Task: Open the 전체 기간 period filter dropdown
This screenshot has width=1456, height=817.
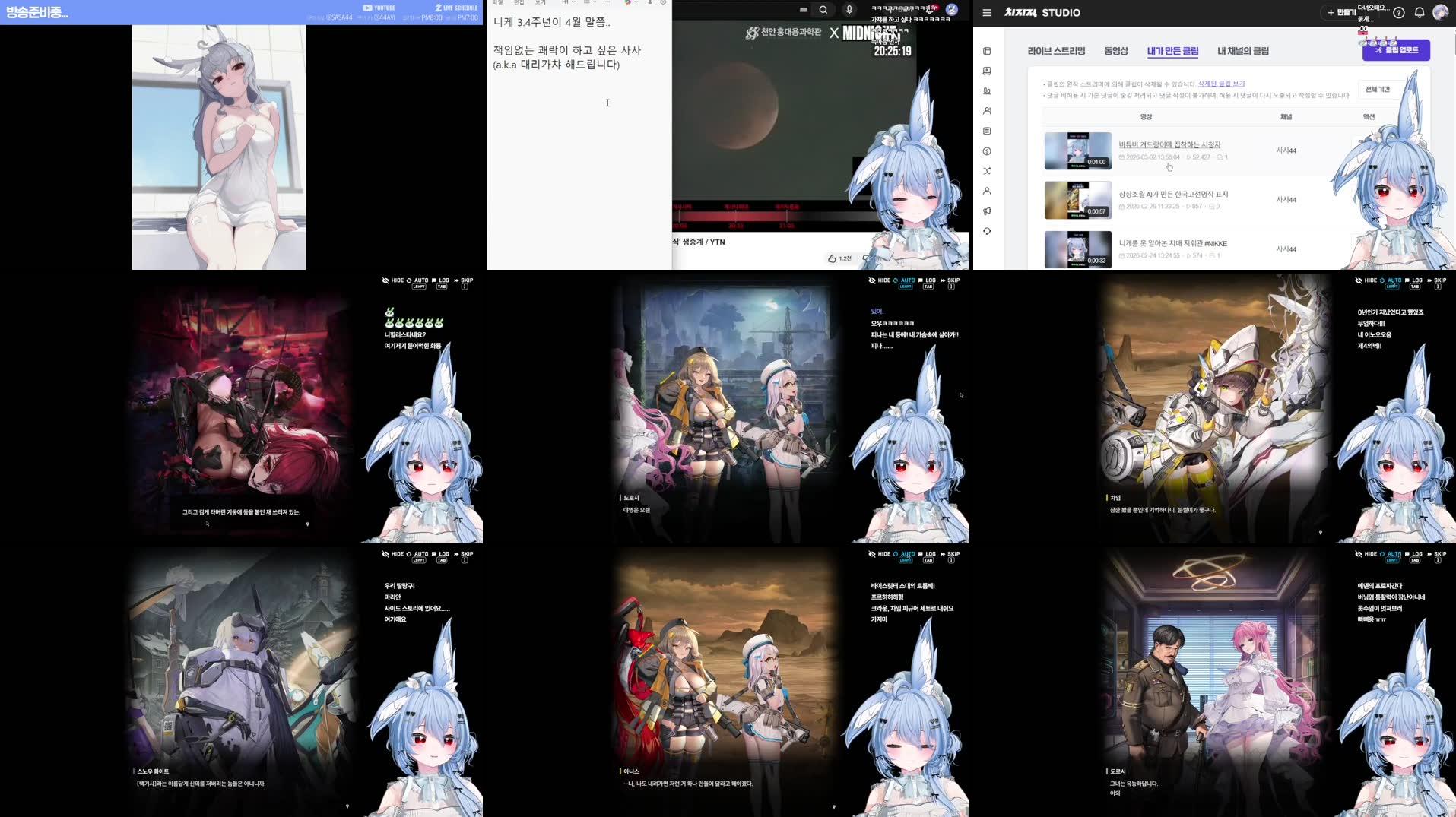Action: [x=1376, y=87]
